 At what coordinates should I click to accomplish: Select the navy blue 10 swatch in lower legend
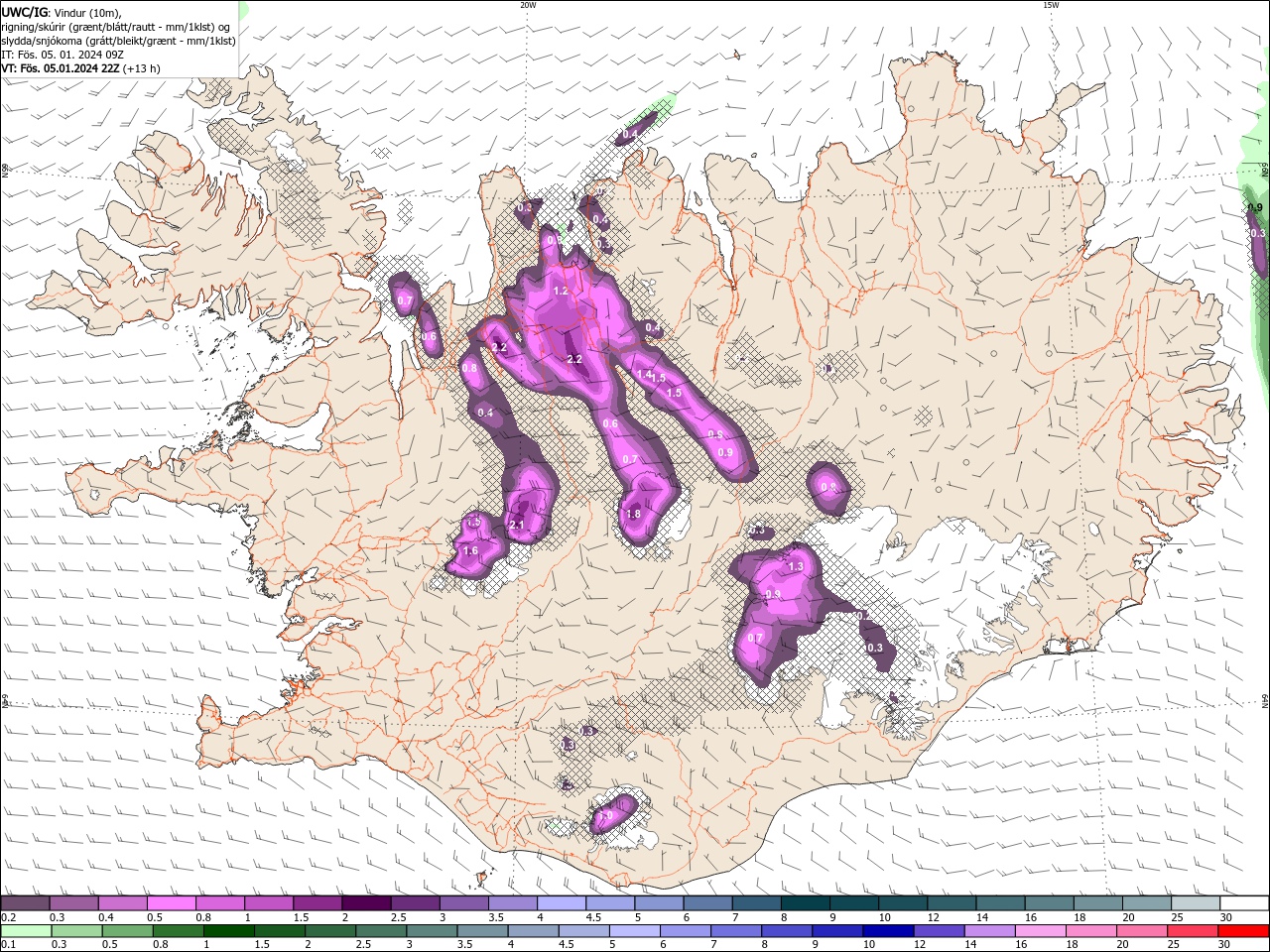coord(888,931)
